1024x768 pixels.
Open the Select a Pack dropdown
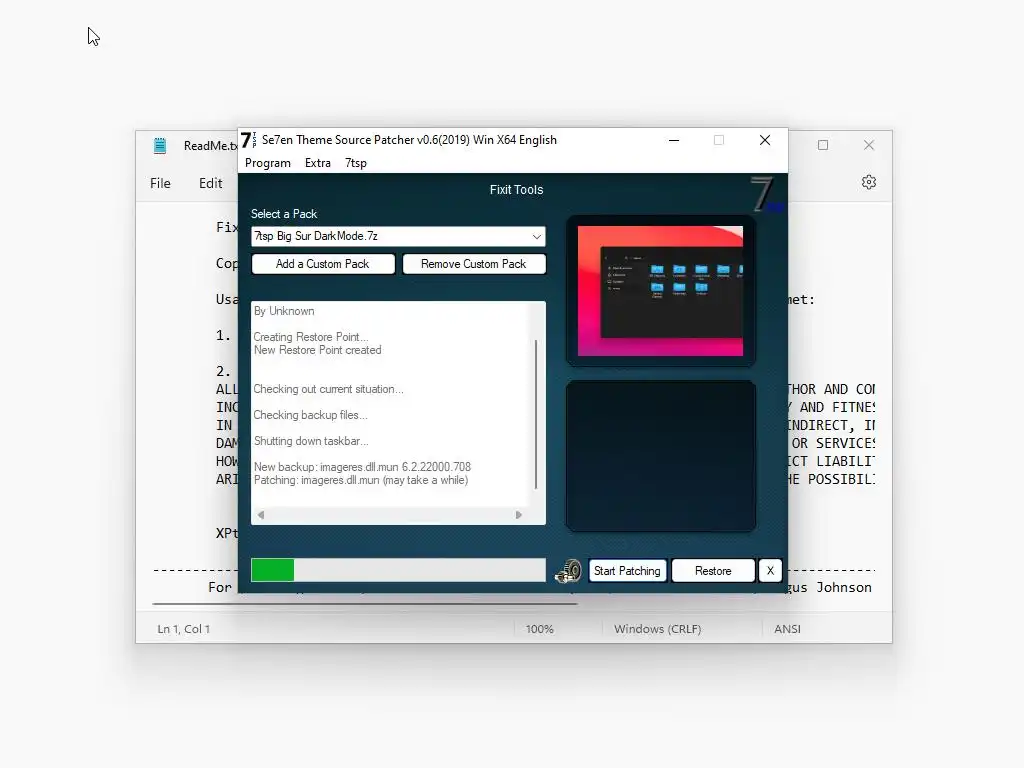coord(398,236)
